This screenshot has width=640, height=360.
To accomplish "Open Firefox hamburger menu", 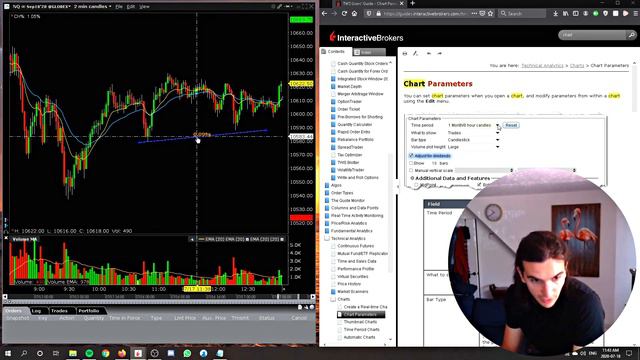I will [x=636, y=13].
